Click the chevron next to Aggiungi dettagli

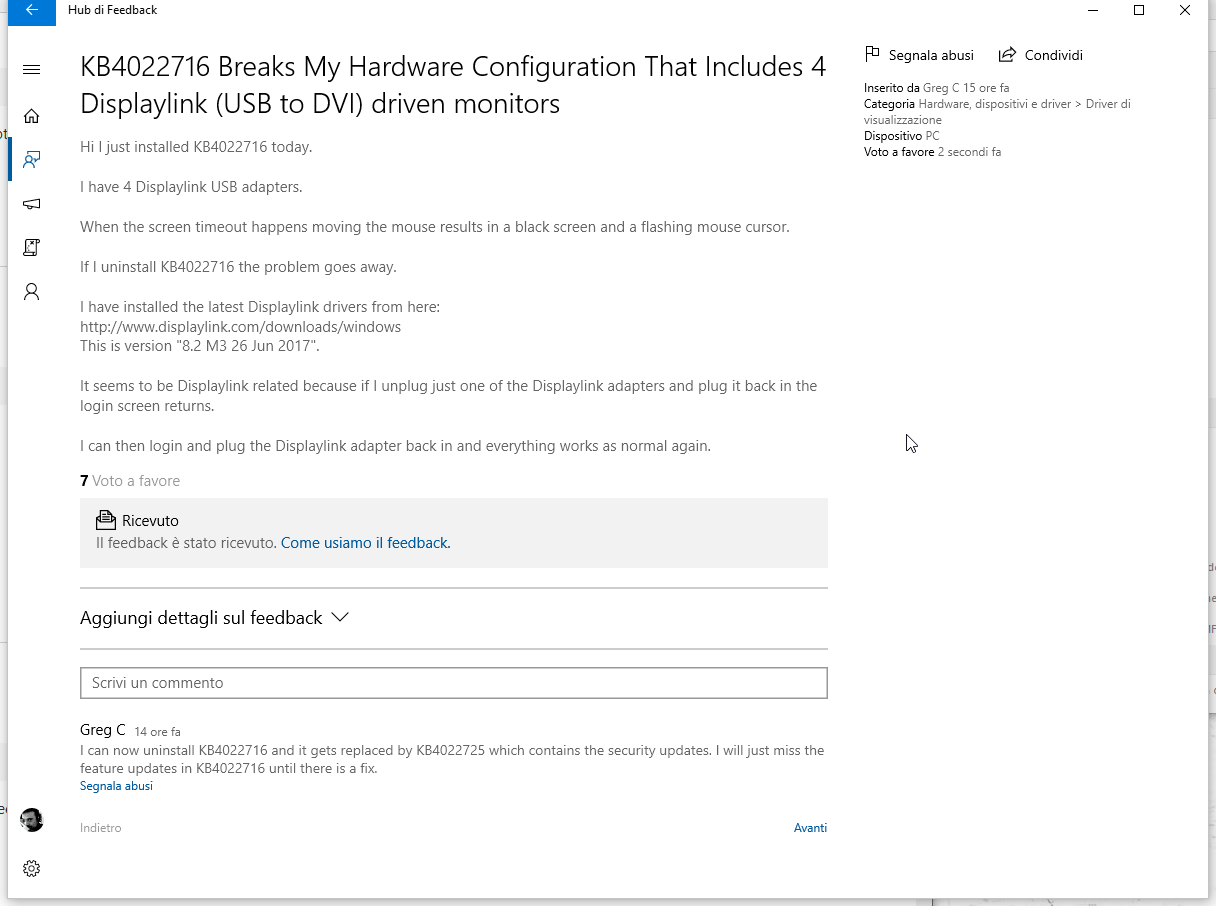click(340, 617)
